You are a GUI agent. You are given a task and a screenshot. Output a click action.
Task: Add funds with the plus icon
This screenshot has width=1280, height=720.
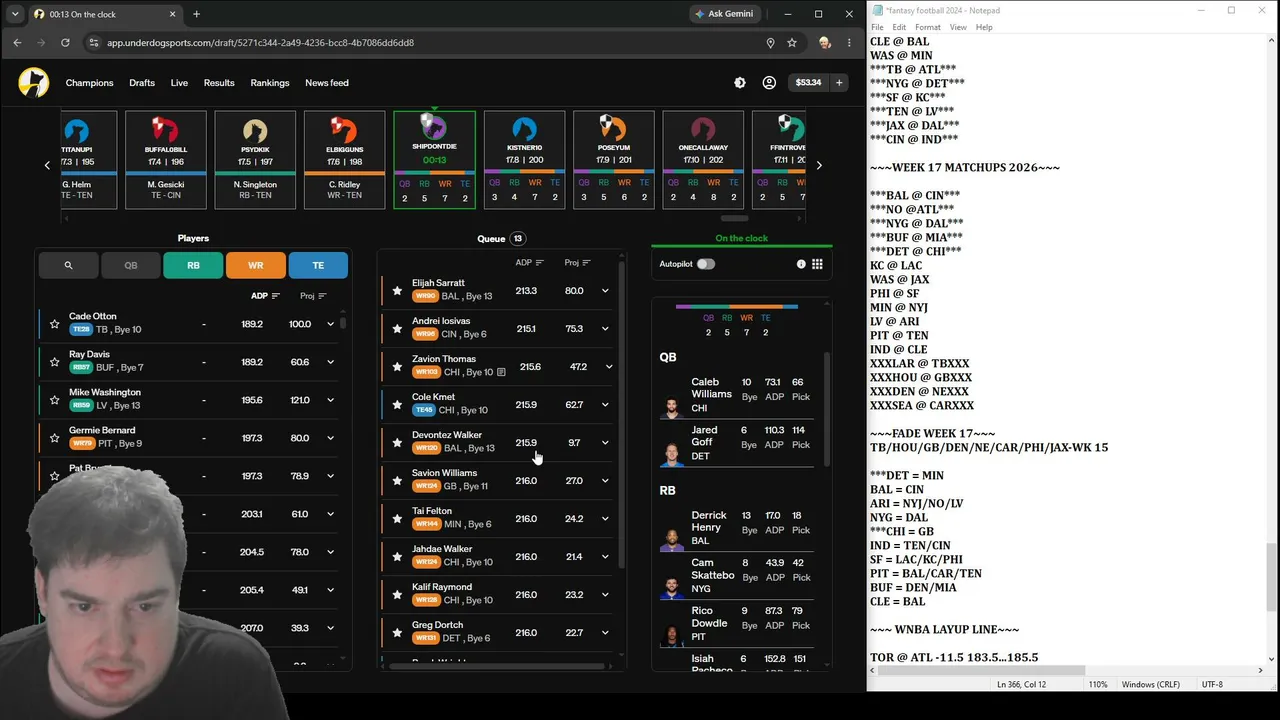[x=840, y=83]
